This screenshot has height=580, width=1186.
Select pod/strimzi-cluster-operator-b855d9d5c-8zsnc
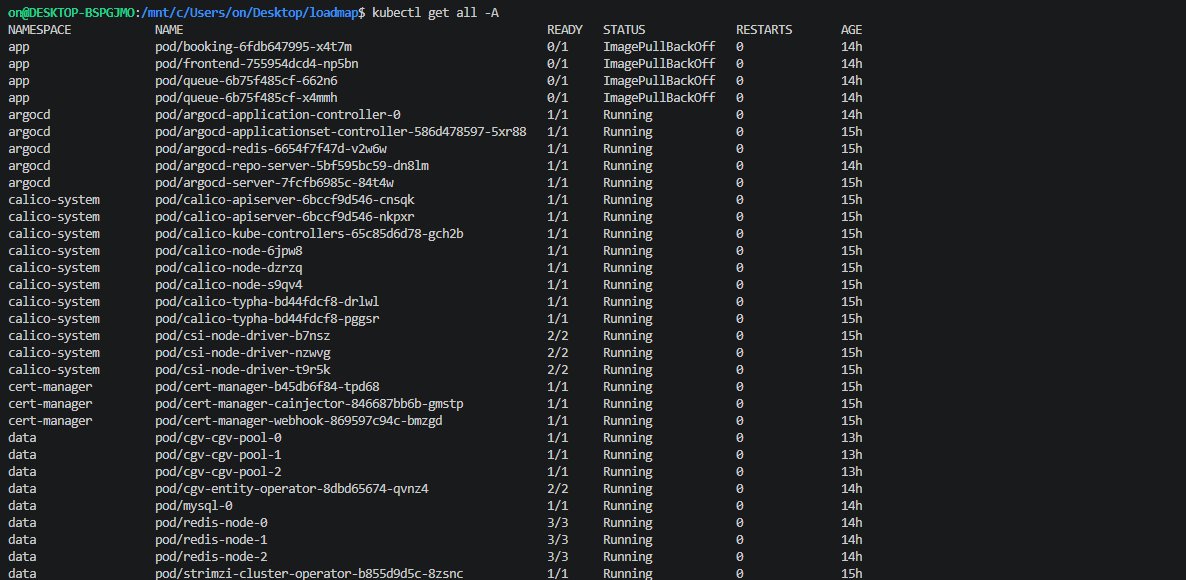click(309, 573)
